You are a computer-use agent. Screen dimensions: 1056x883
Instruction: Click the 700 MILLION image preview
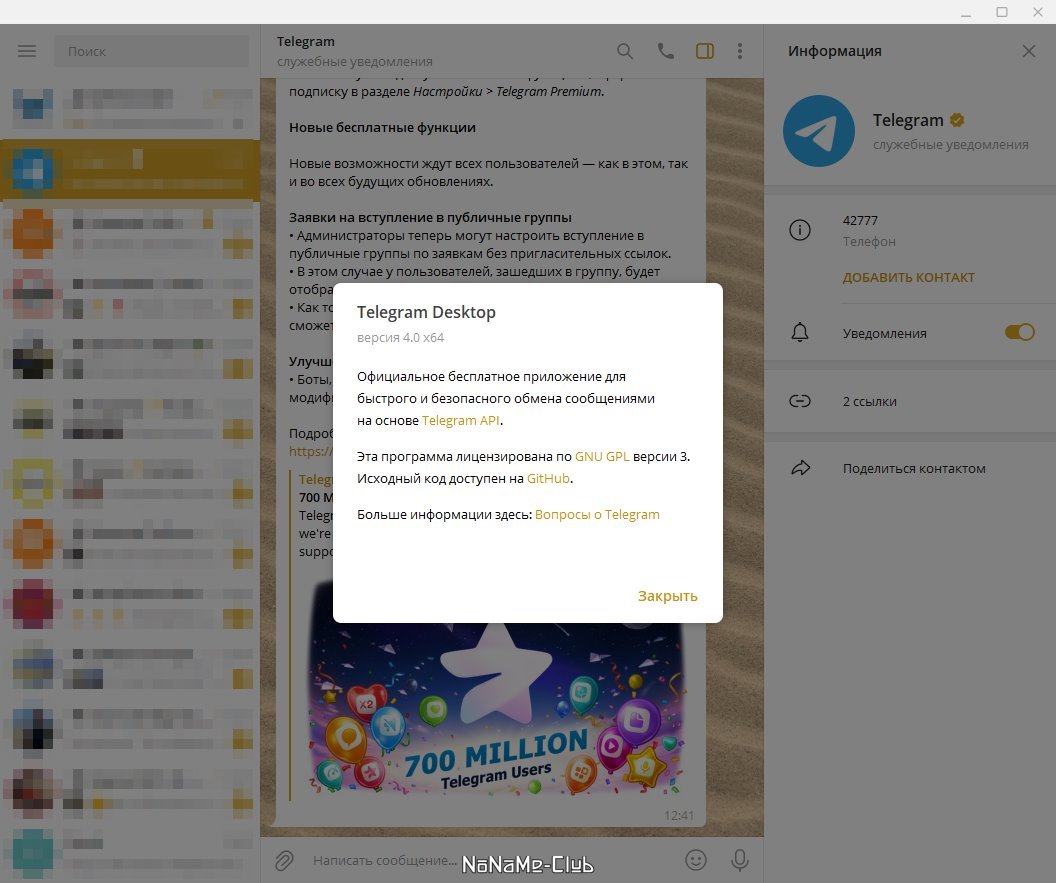point(497,707)
